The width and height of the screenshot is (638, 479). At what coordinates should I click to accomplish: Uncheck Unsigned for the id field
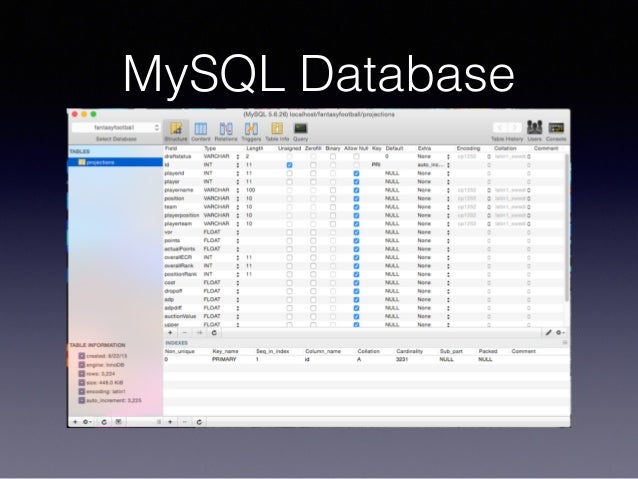pyautogui.click(x=289, y=165)
